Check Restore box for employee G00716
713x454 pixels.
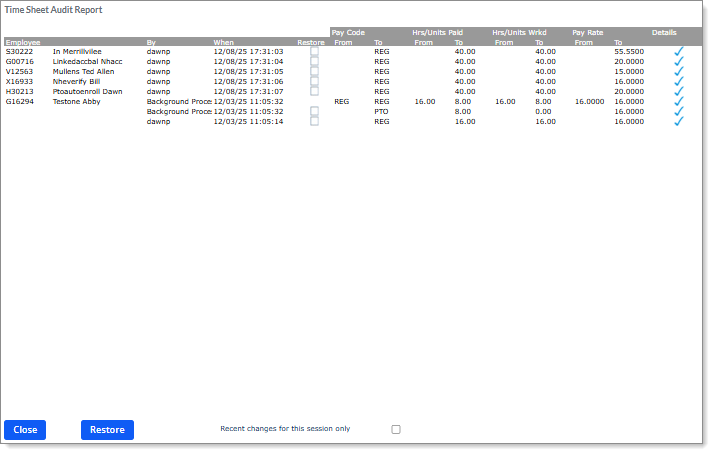(x=315, y=61)
